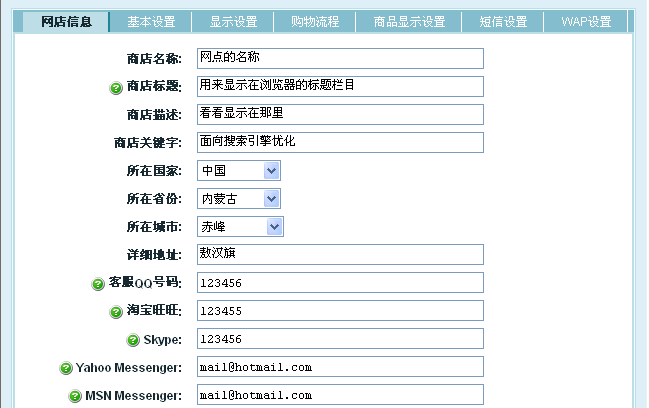Click the MSN Messenger help icon

click(75, 397)
